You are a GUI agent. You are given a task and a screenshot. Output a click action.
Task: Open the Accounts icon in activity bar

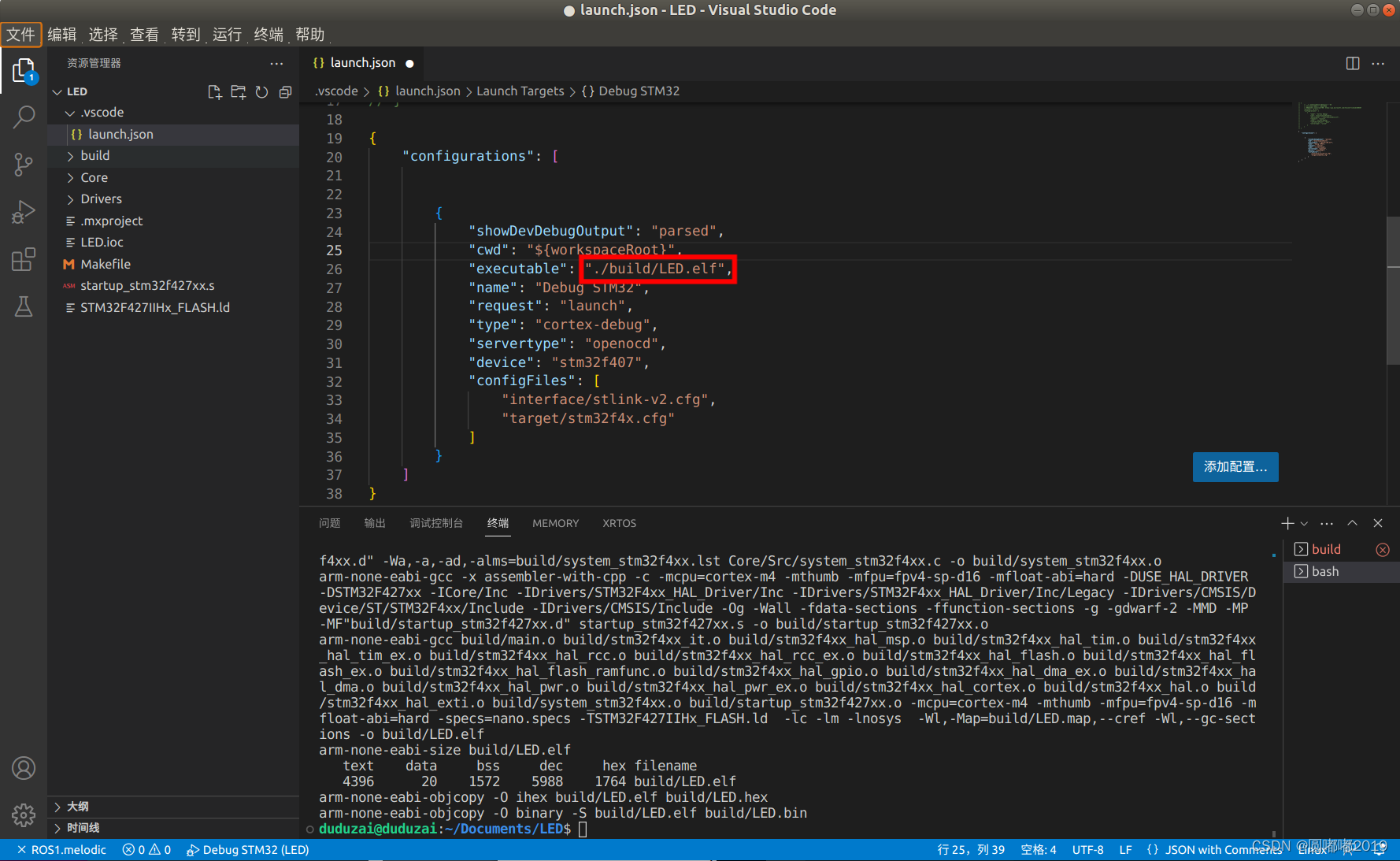click(x=24, y=768)
